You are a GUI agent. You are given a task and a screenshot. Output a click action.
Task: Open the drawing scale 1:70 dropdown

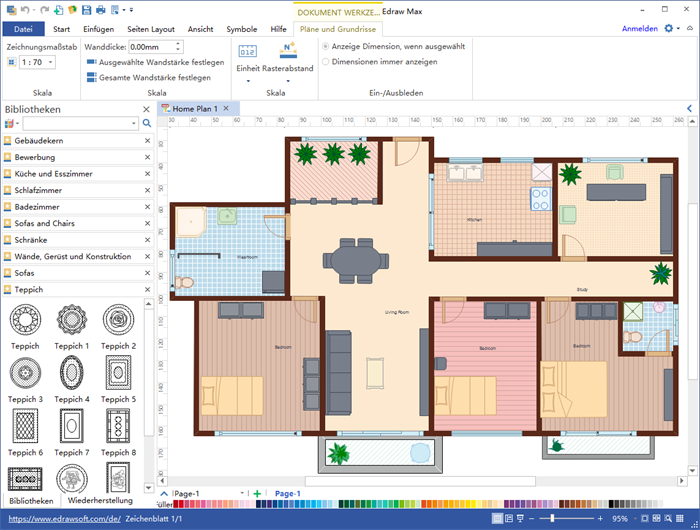click(x=51, y=62)
